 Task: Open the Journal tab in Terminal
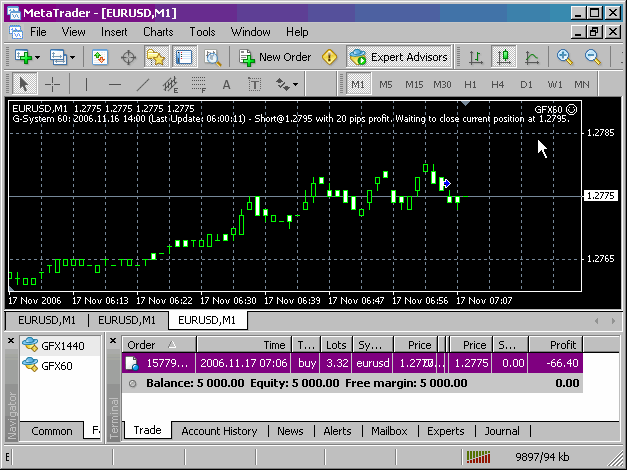click(501, 431)
